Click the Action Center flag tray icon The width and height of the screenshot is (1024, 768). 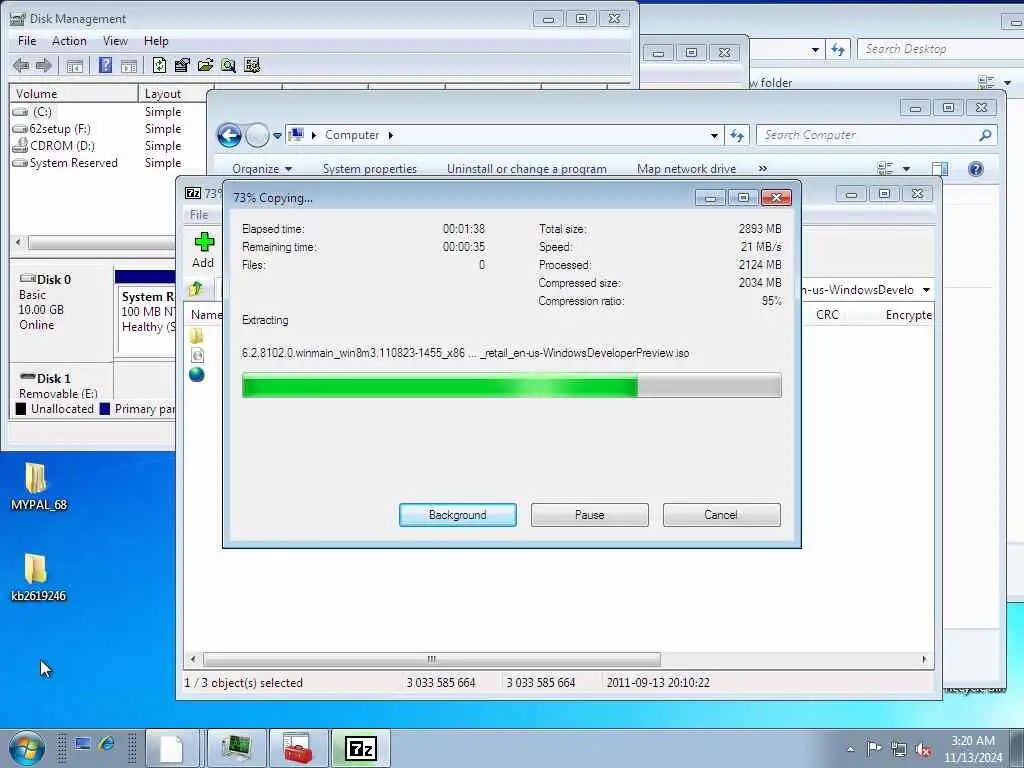874,748
